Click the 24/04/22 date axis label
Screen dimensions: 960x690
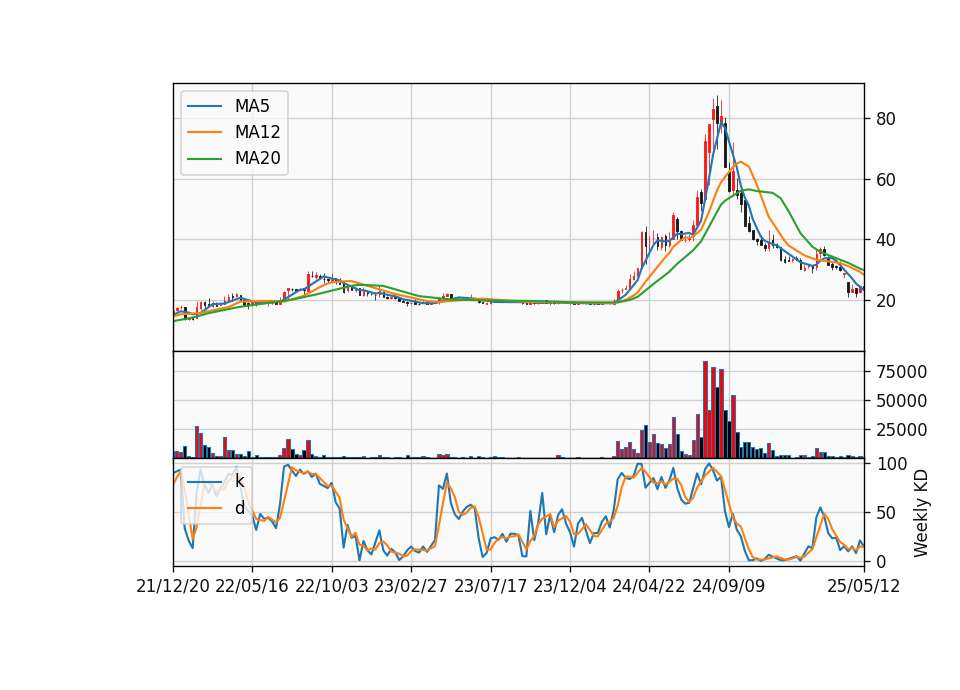(649, 586)
